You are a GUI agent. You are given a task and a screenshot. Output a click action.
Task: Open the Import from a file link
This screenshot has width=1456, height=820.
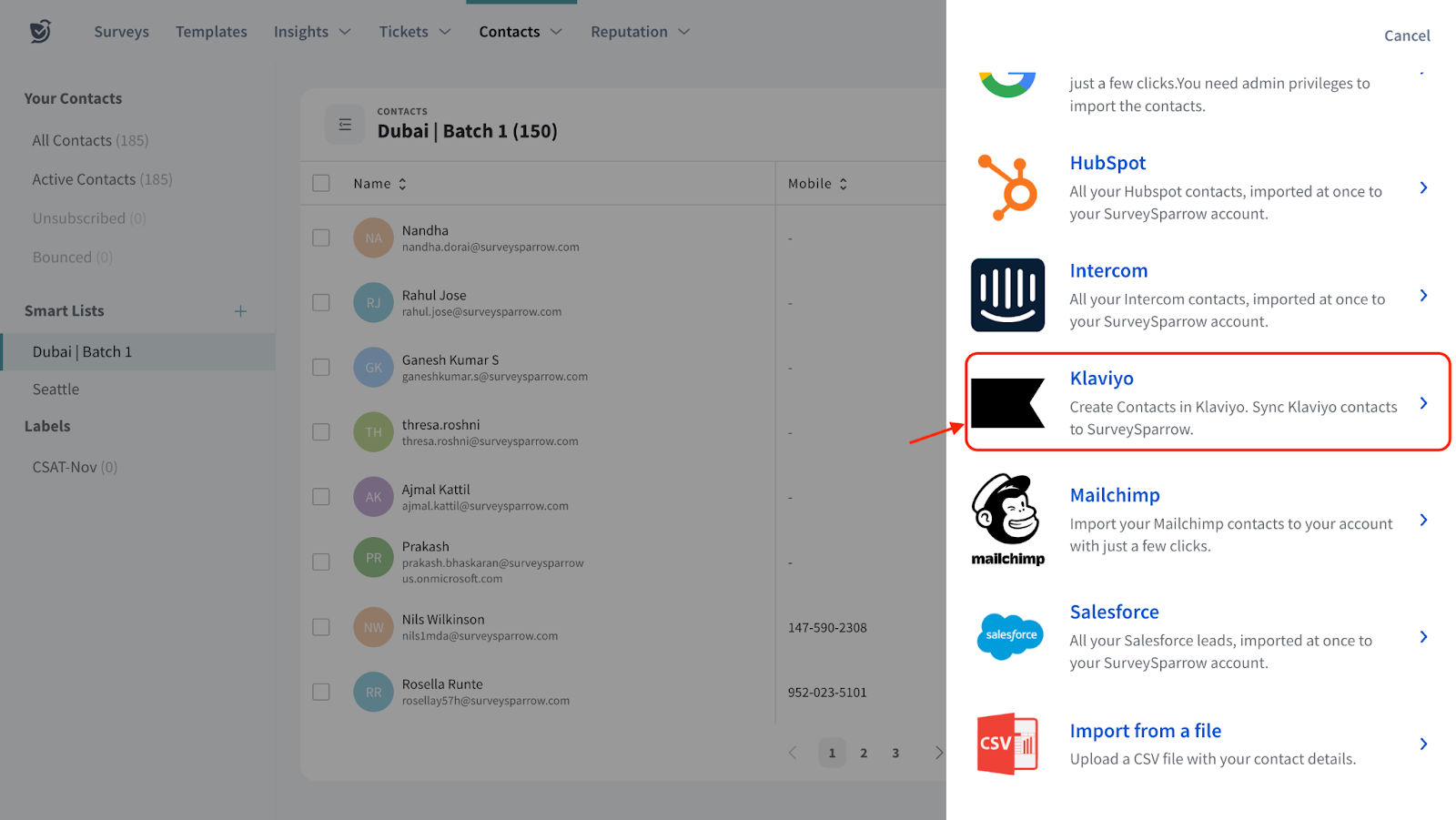tap(1145, 731)
